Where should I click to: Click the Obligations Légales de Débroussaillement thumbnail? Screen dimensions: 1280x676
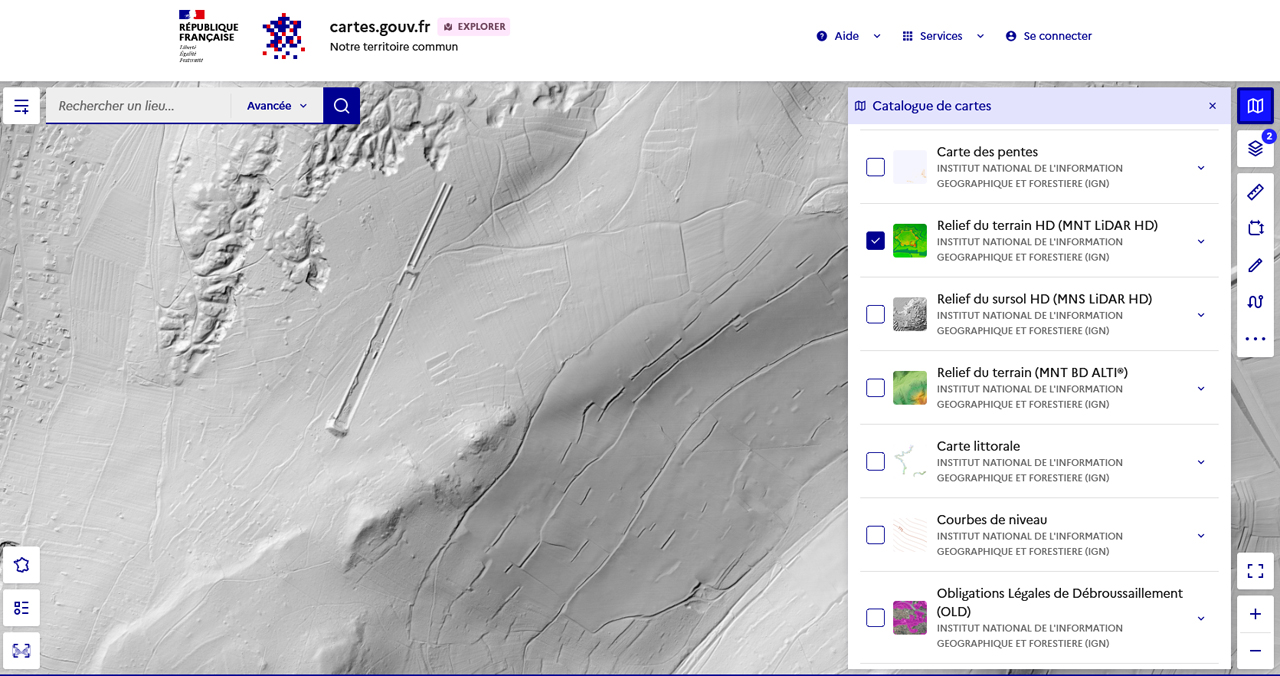coord(910,618)
